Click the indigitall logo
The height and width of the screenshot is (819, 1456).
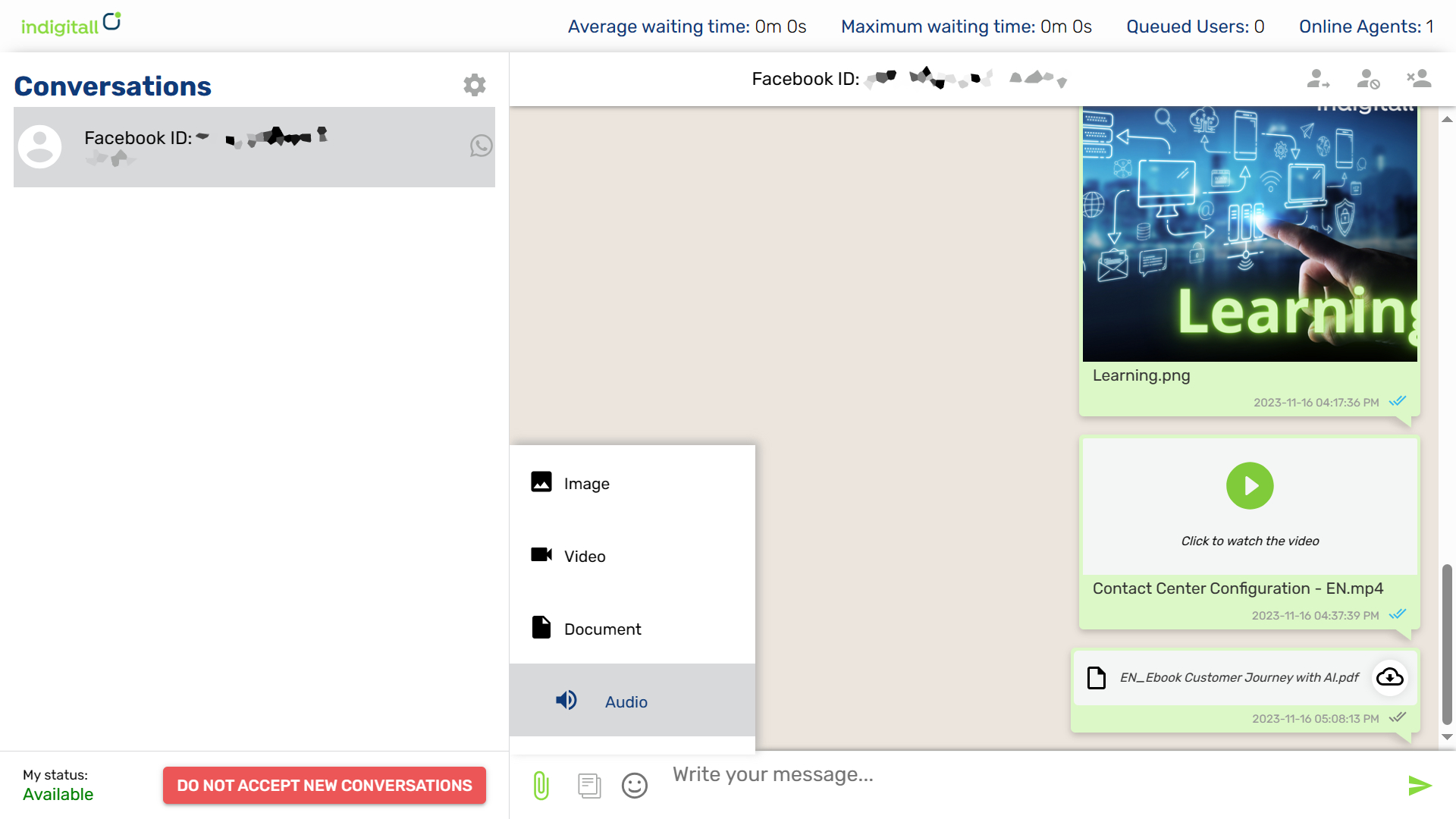pos(71,24)
